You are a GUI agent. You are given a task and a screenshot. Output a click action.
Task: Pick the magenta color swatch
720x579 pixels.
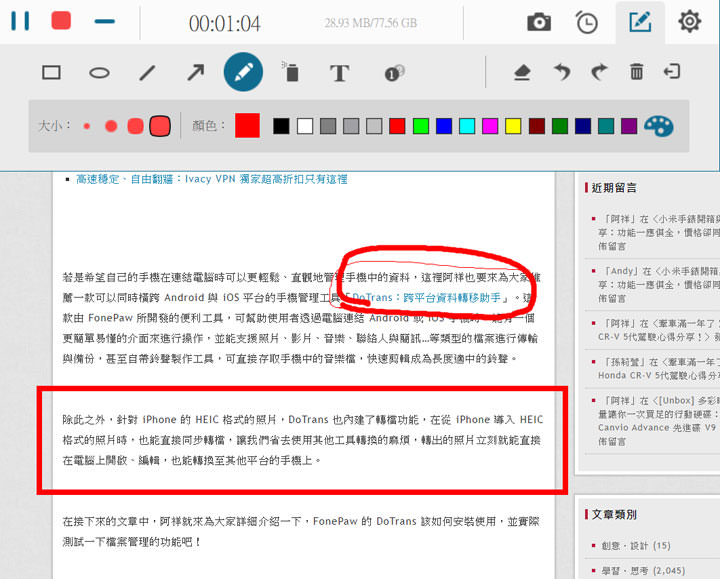[490, 126]
